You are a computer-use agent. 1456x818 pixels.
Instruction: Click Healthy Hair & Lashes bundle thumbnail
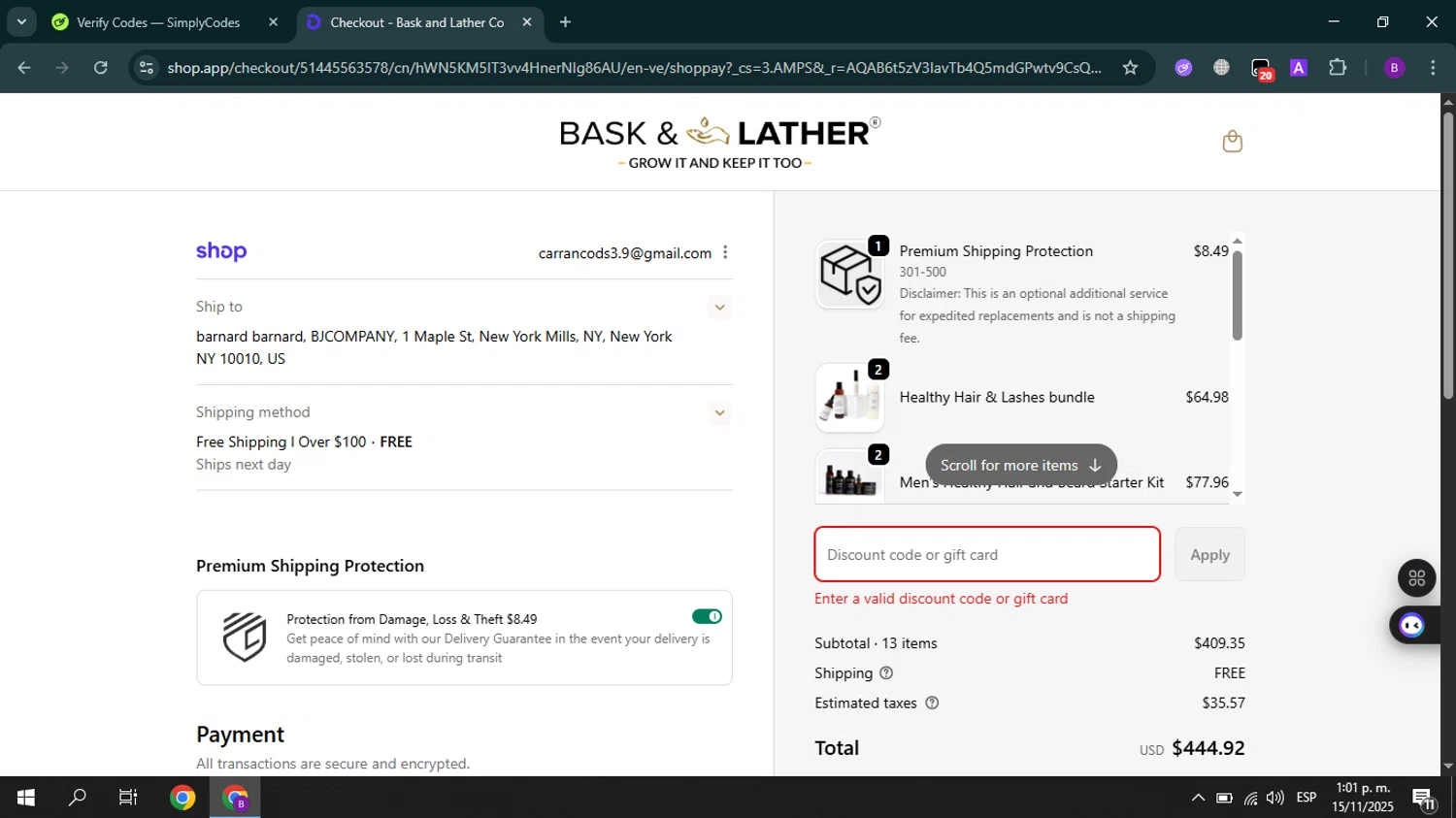(x=849, y=398)
